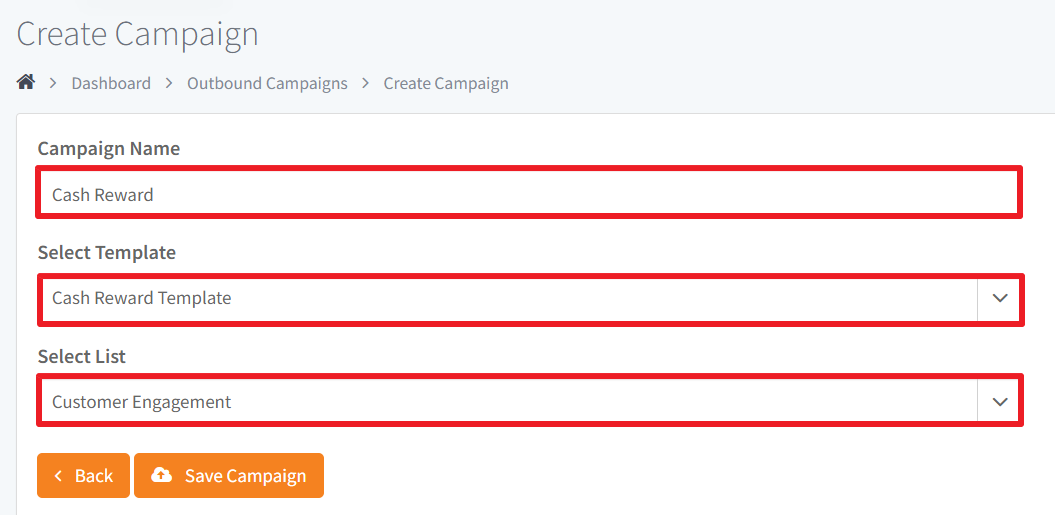The height and width of the screenshot is (515, 1055).
Task: Click the breadcrumb arrow right after home icon
Action: click(x=53, y=83)
